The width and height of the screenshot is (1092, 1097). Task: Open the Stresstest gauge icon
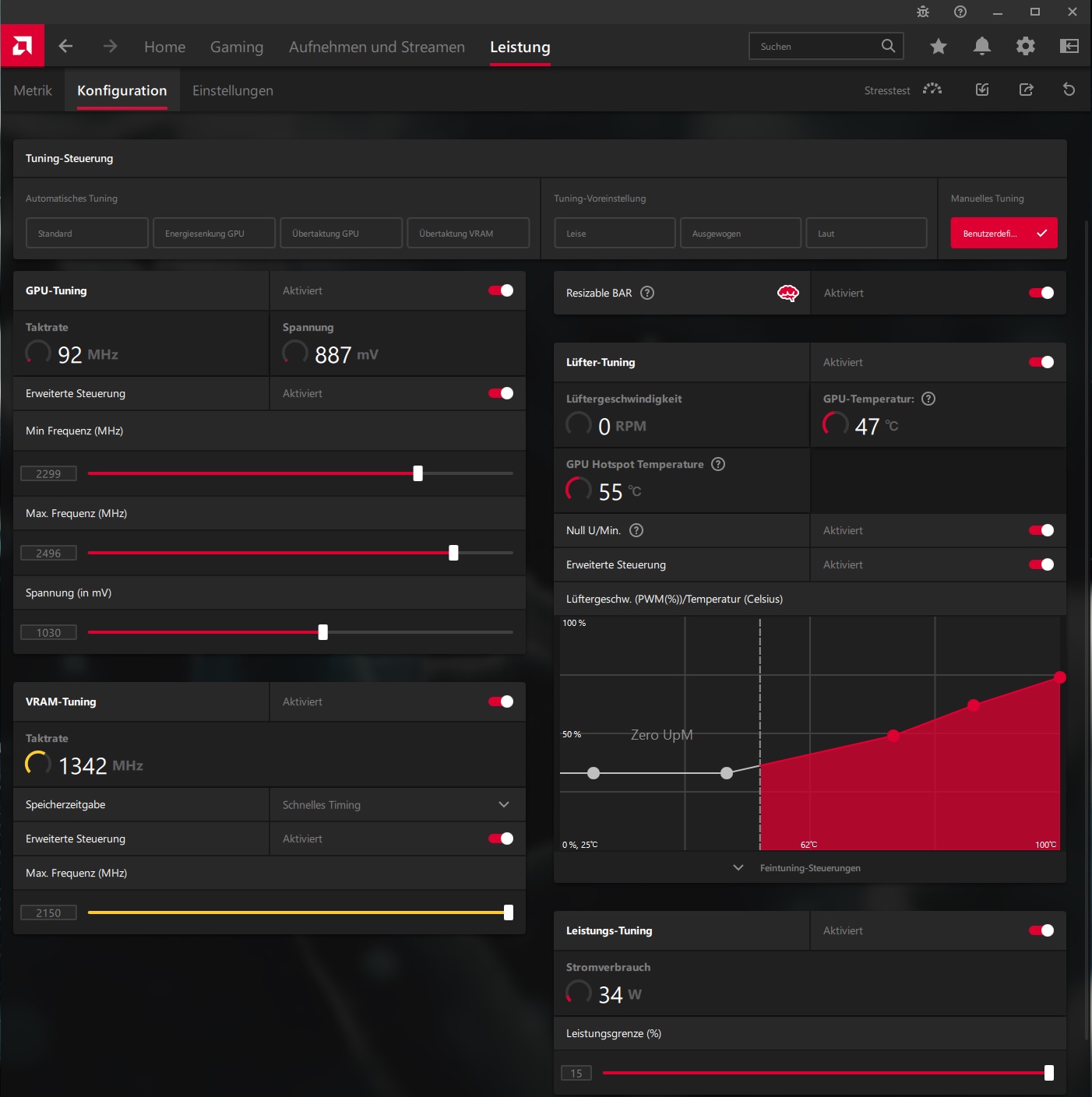coord(932,90)
